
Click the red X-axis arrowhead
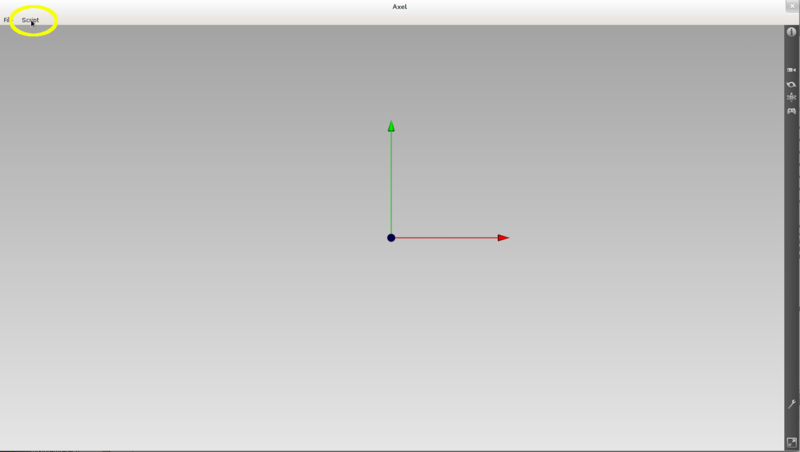tap(503, 238)
